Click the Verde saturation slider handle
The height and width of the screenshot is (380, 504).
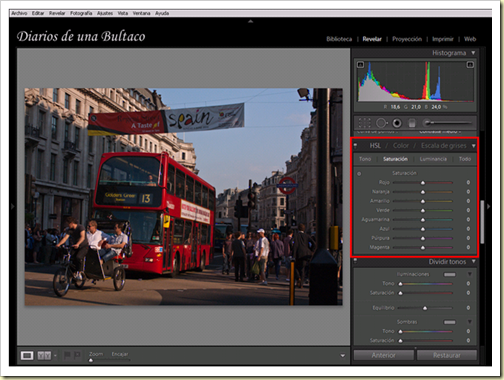(x=423, y=211)
